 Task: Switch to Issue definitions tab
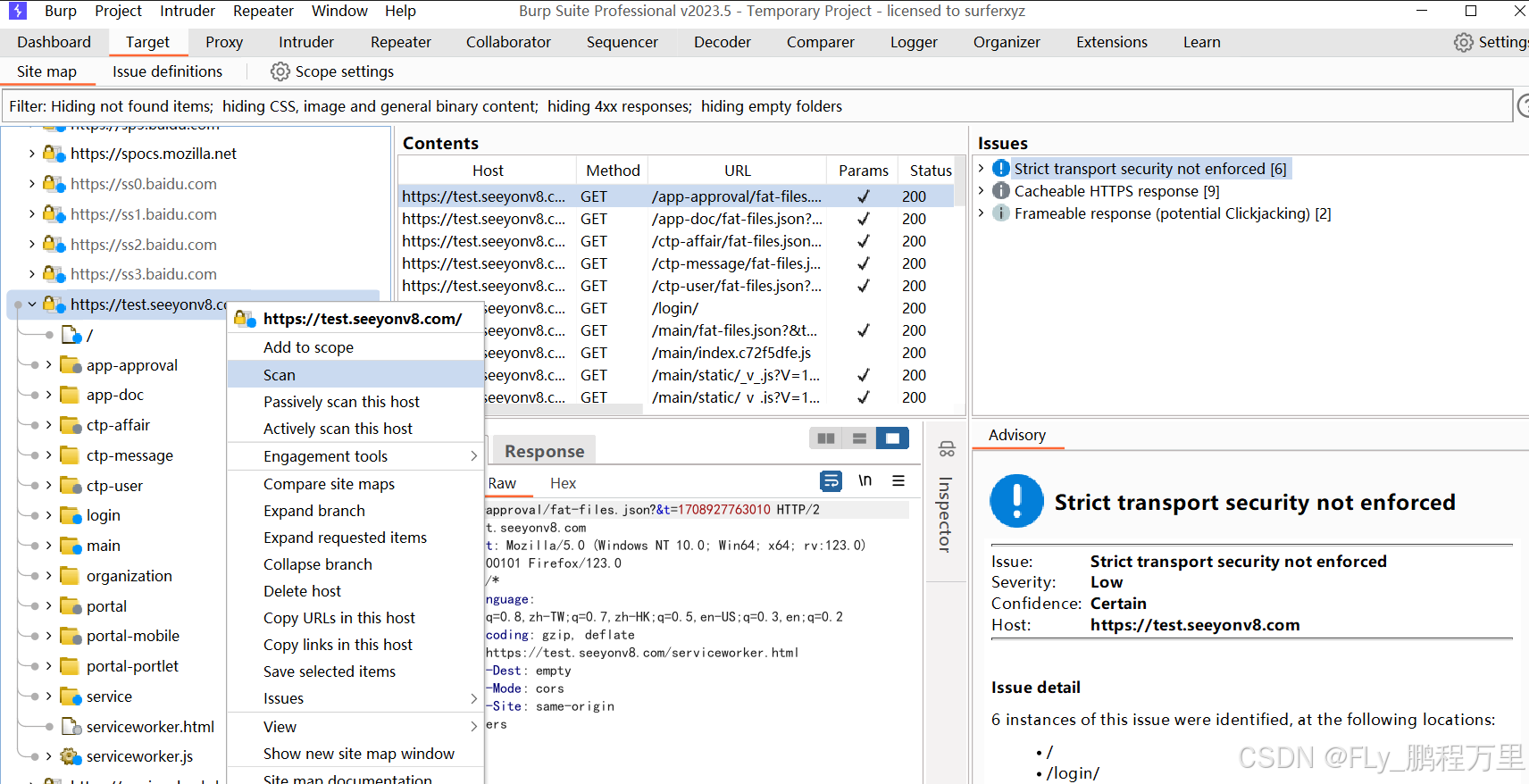pyautogui.click(x=167, y=71)
